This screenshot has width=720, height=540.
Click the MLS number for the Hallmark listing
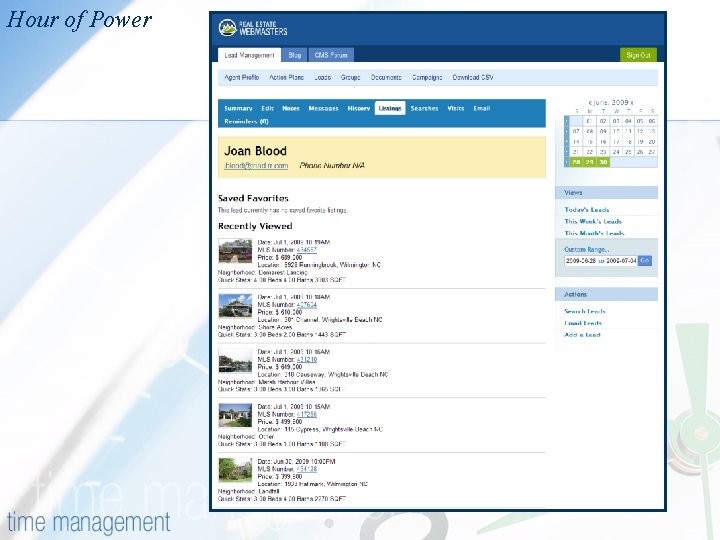click(306, 469)
